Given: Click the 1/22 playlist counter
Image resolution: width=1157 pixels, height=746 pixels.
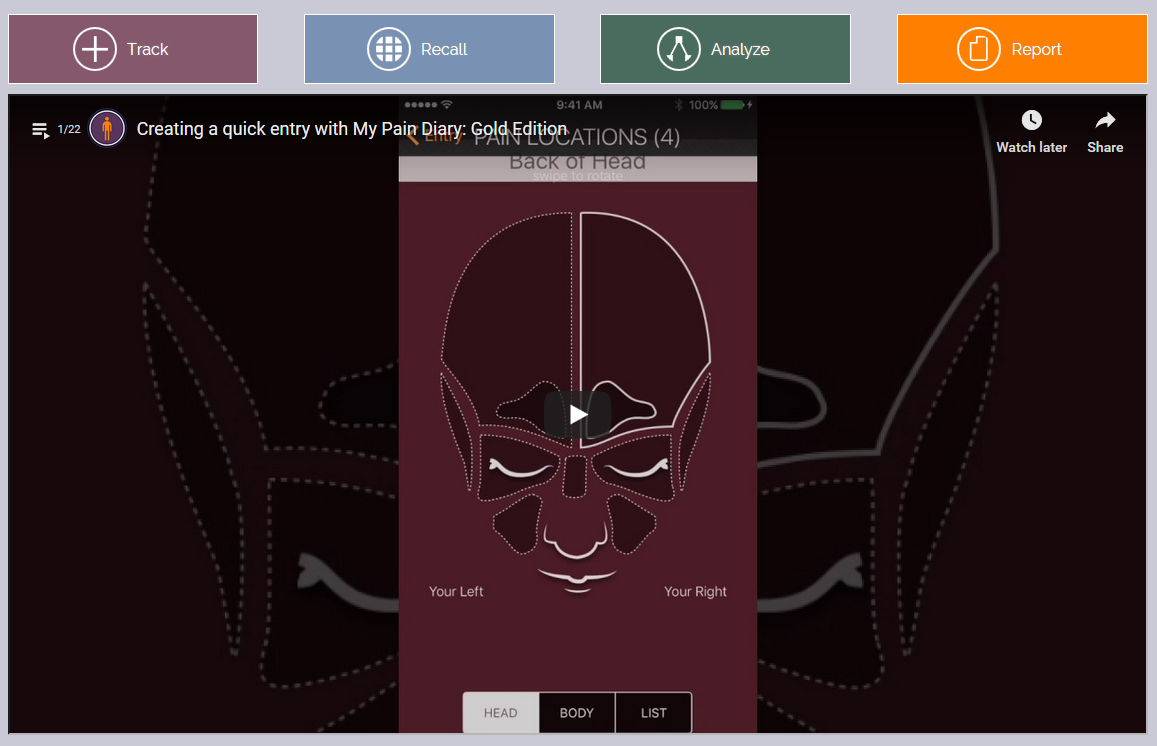Looking at the screenshot, I should 69,129.
